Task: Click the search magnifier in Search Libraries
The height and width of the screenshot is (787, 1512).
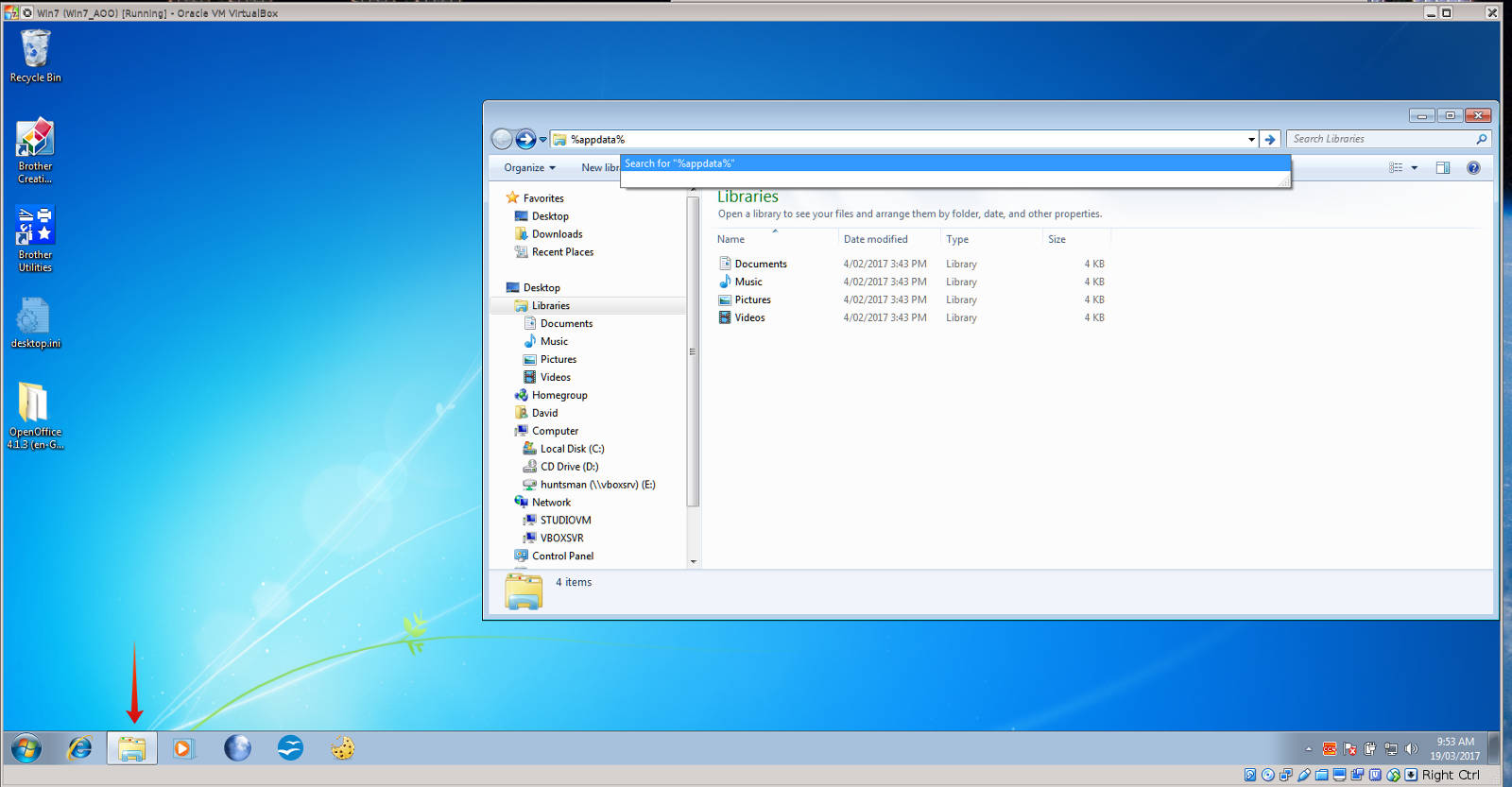Action: (1481, 139)
